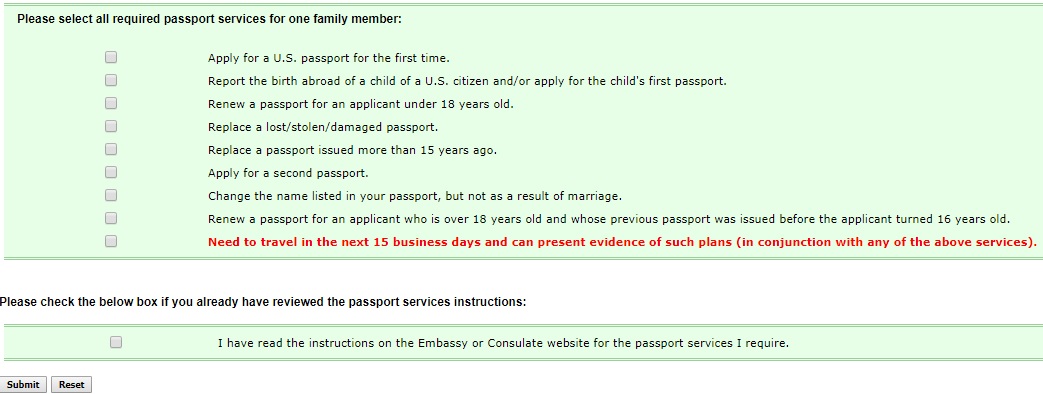Click the Submit button

click(x=23, y=385)
